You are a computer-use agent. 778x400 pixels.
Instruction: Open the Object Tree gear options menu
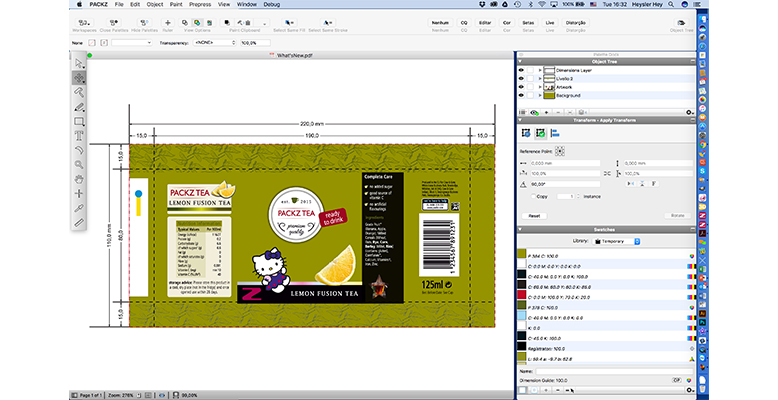click(689, 113)
